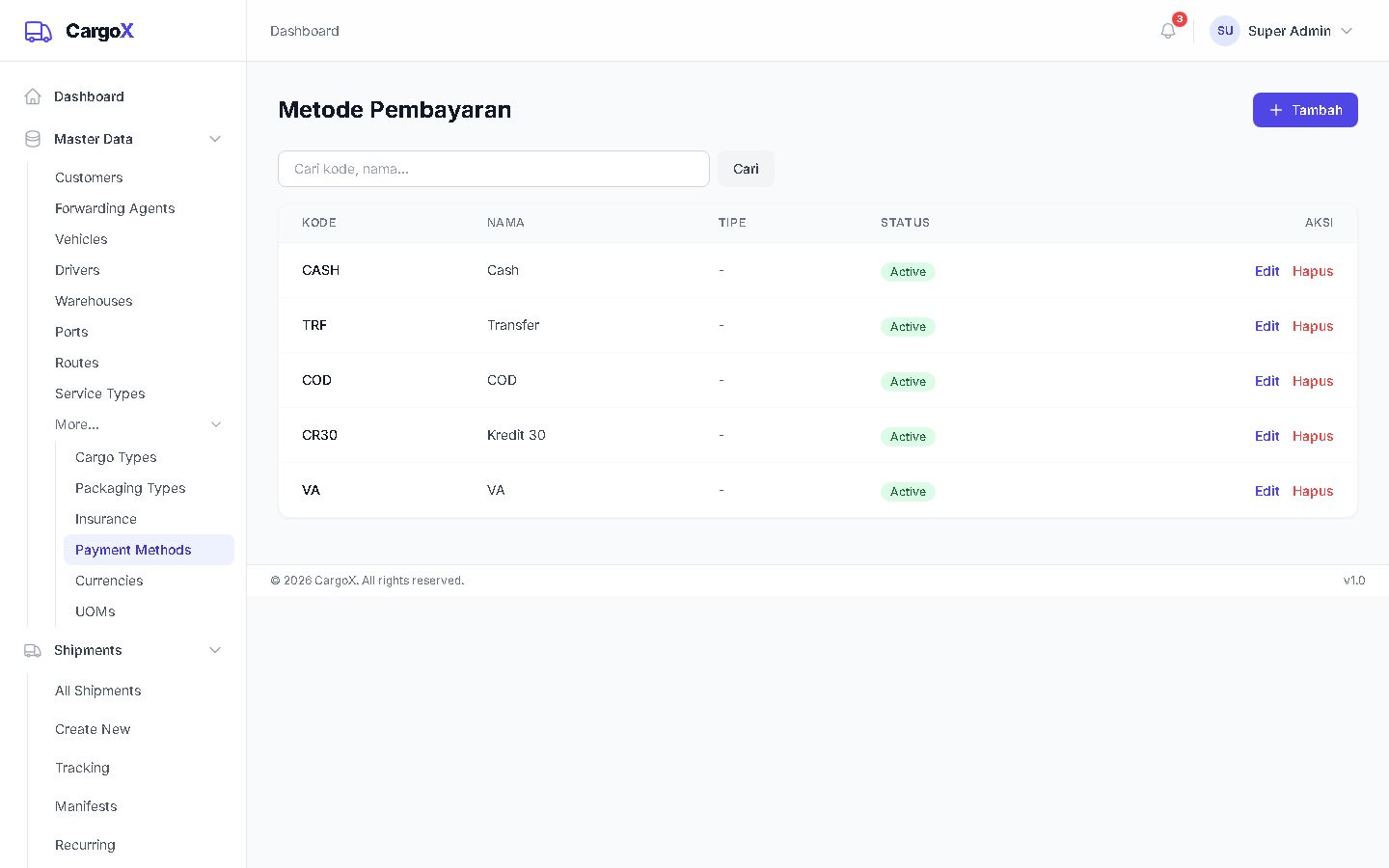Click the Active badge in CR30 row
The height and width of the screenshot is (868, 1389).
coord(908,437)
